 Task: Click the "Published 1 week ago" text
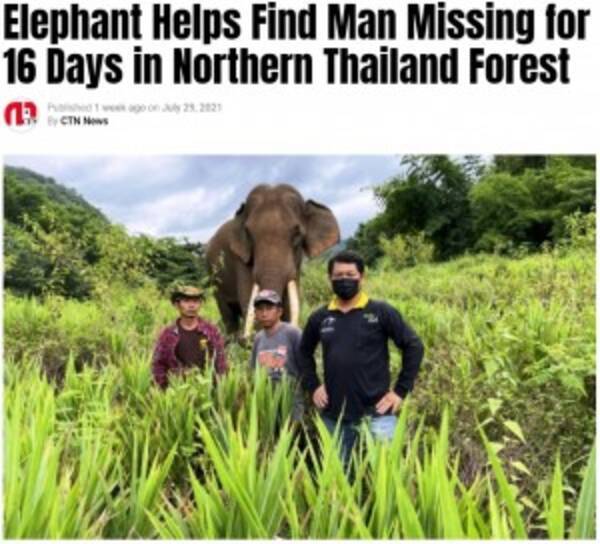click(97, 107)
